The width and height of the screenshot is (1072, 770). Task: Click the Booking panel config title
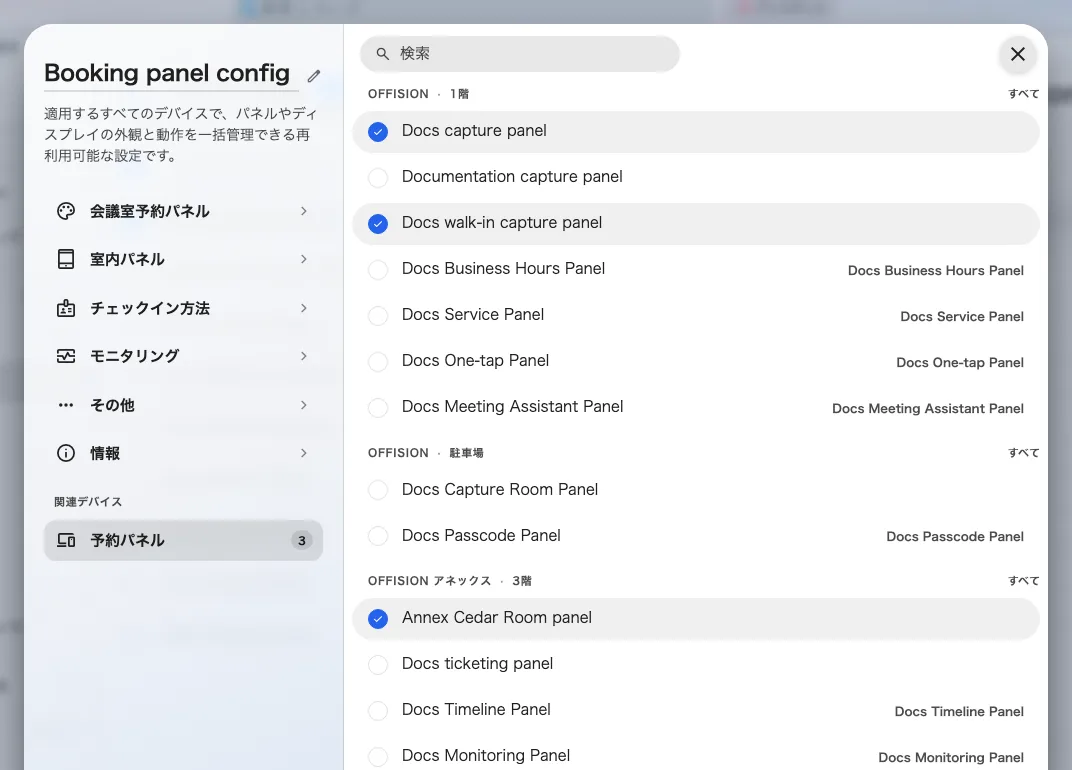click(x=167, y=73)
